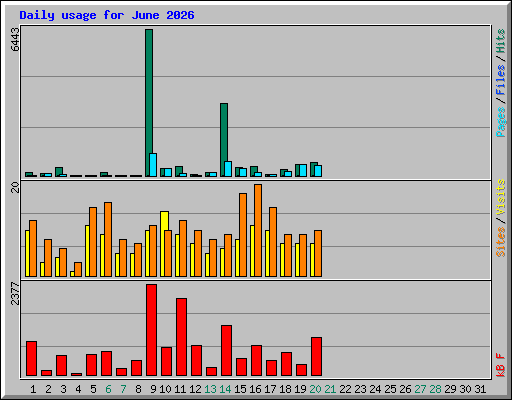Click day label 29 on the x-axis
512x400 pixels.
click(450, 389)
